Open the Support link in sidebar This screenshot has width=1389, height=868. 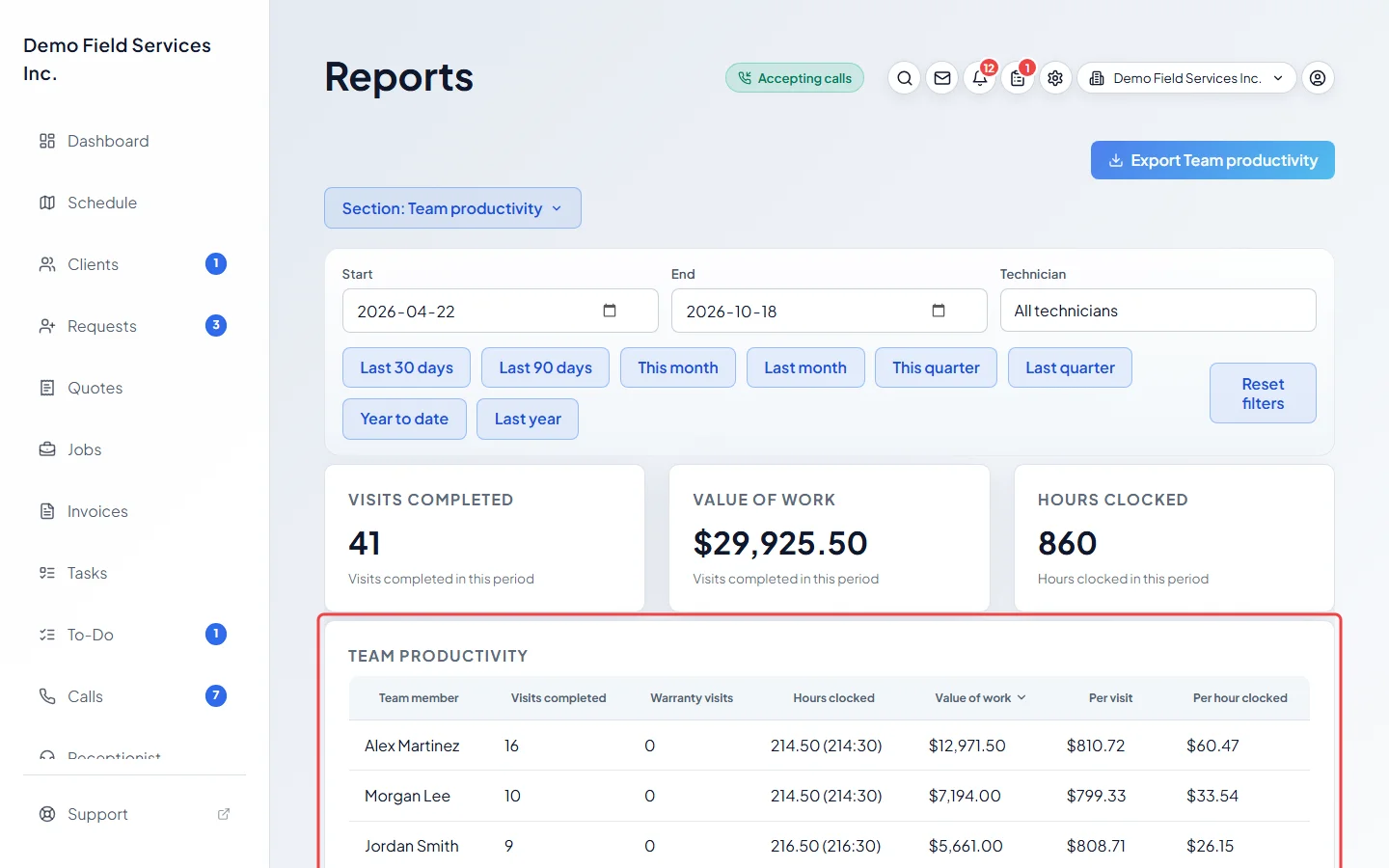coord(133,814)
